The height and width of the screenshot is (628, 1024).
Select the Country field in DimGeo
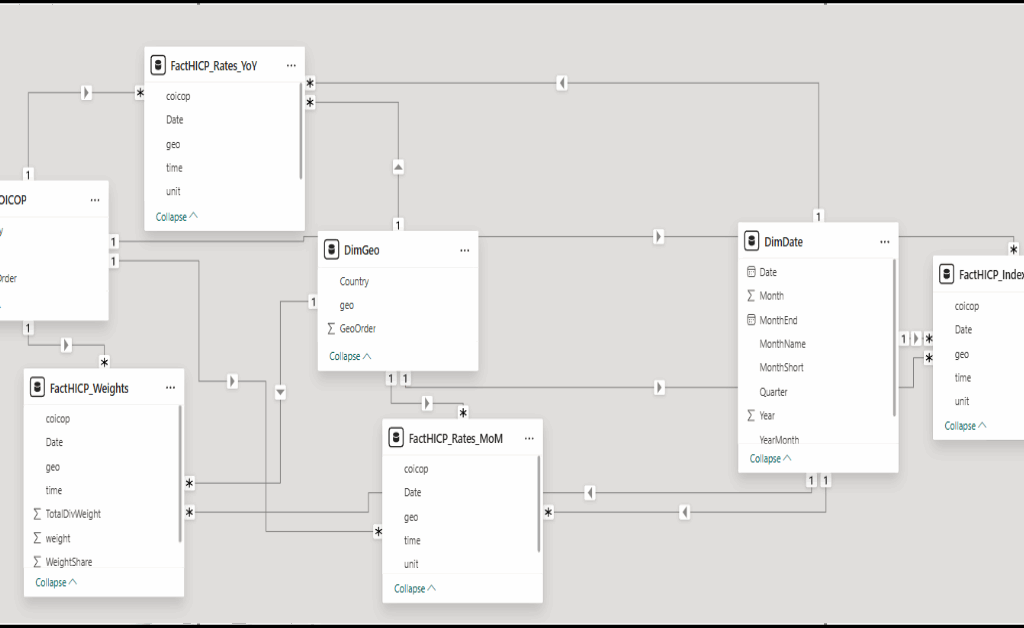tap(353, 281)
